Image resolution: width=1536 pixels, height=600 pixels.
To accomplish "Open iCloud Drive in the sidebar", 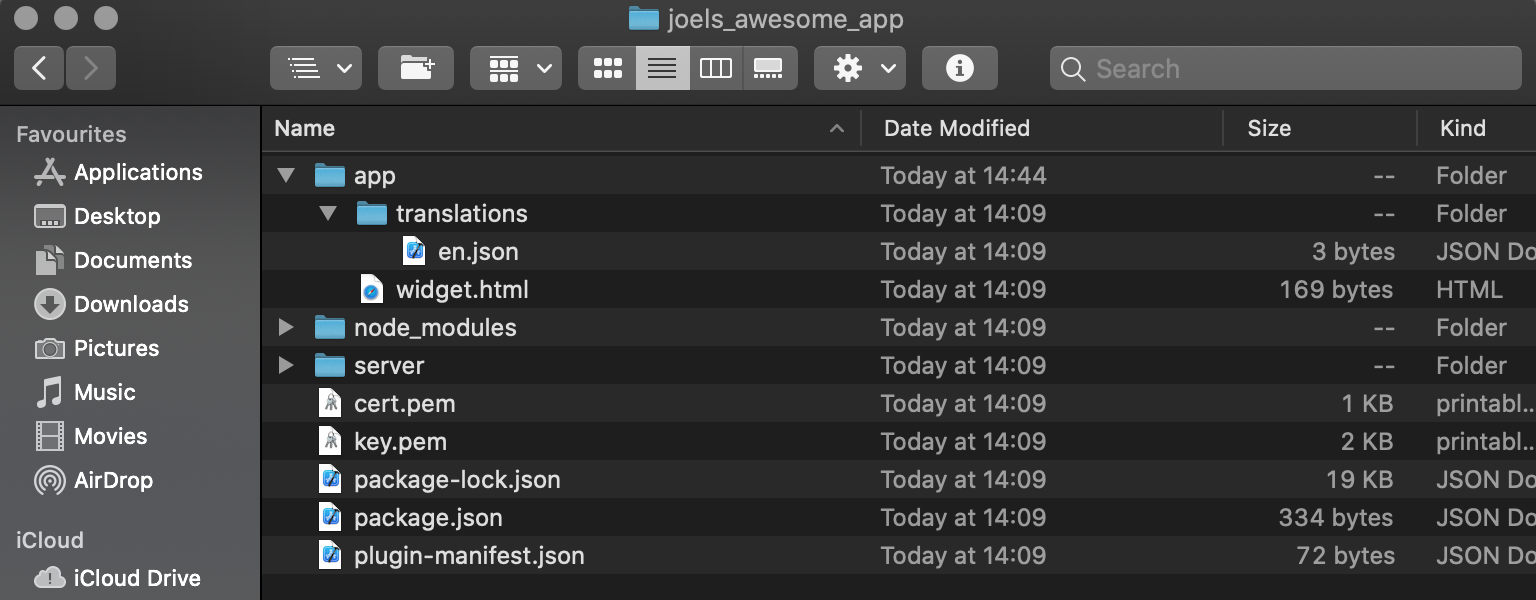I will (x=136, y=578).
